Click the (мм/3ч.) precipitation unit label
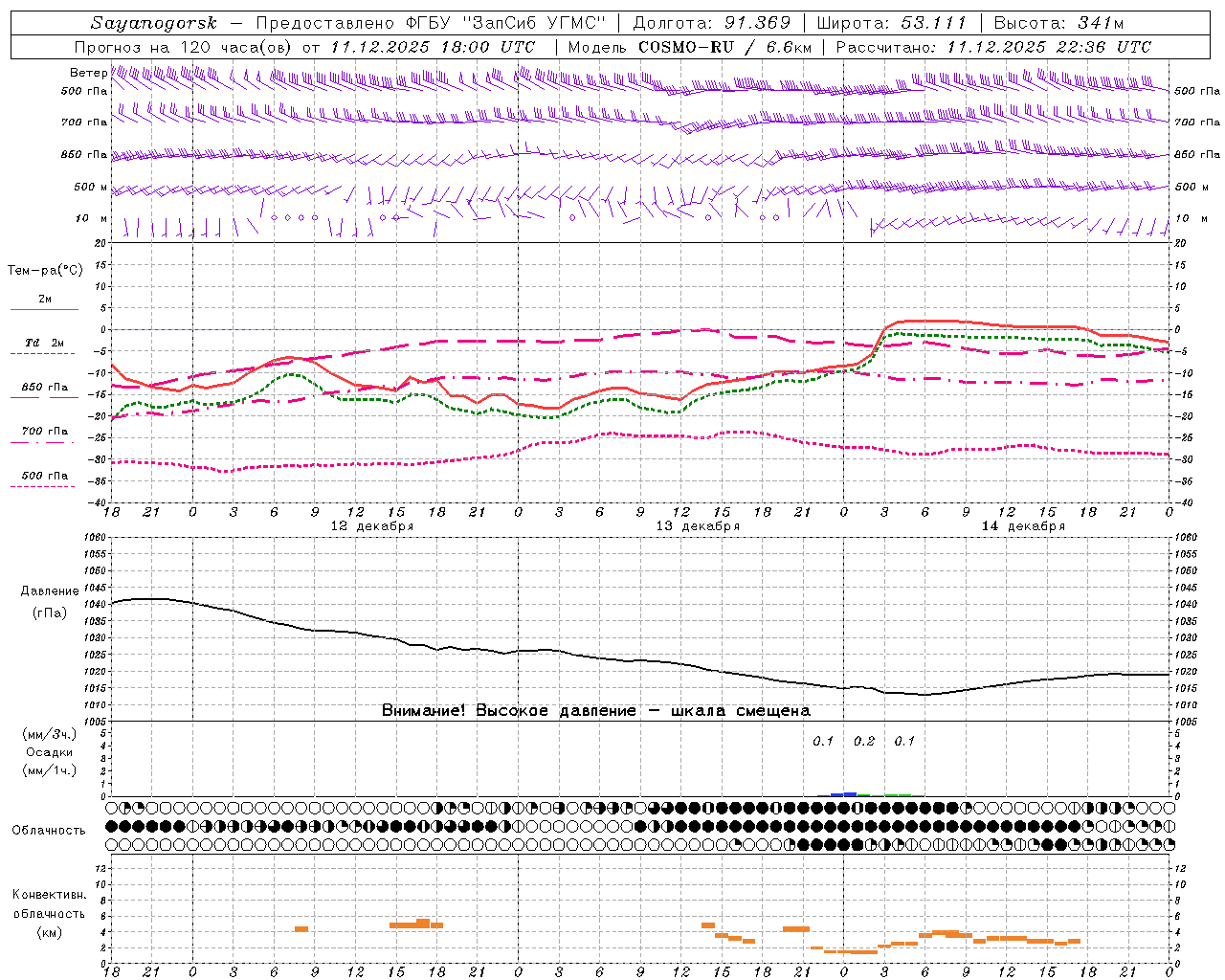Image resolution: width=1225 pixels, height=980 pixels. (x=50, y=735)
